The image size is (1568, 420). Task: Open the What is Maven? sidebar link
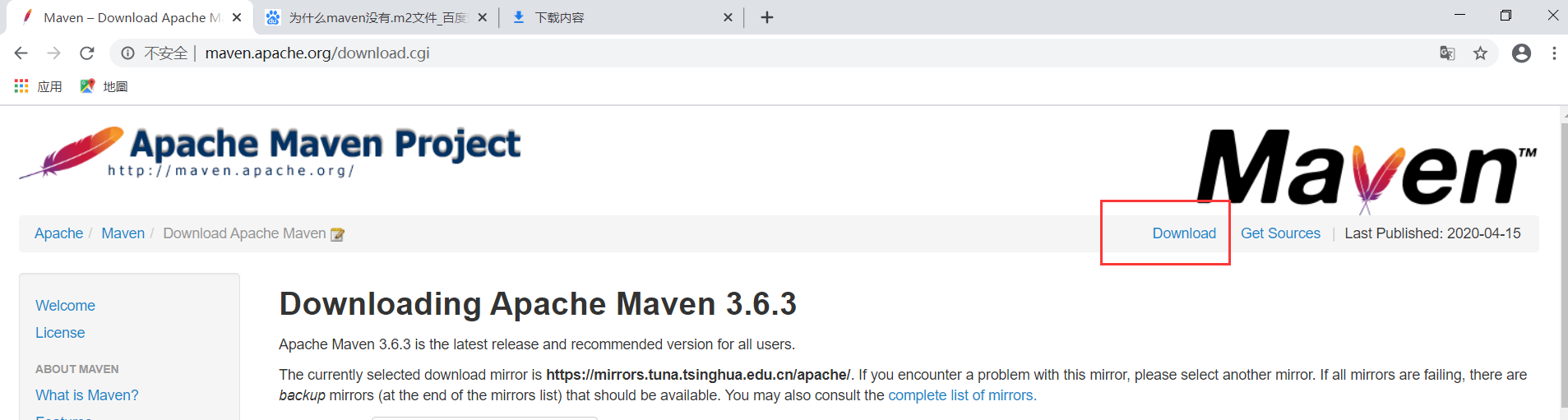pyautogui.click(x=87, y=395)
